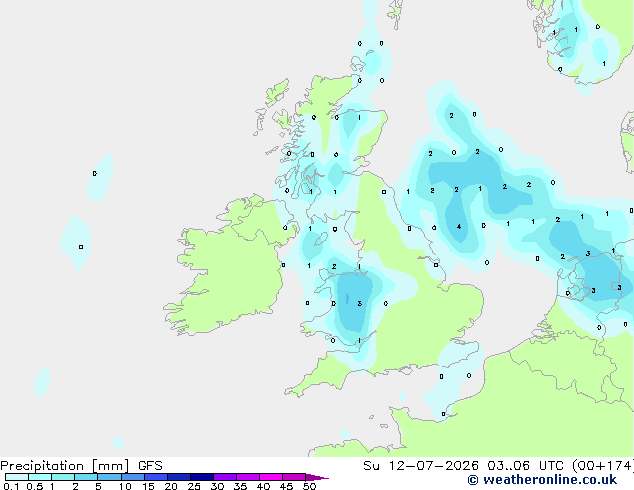
Task: Click the 0.5–1 mm legend color swatch
Action: (40, 477)
